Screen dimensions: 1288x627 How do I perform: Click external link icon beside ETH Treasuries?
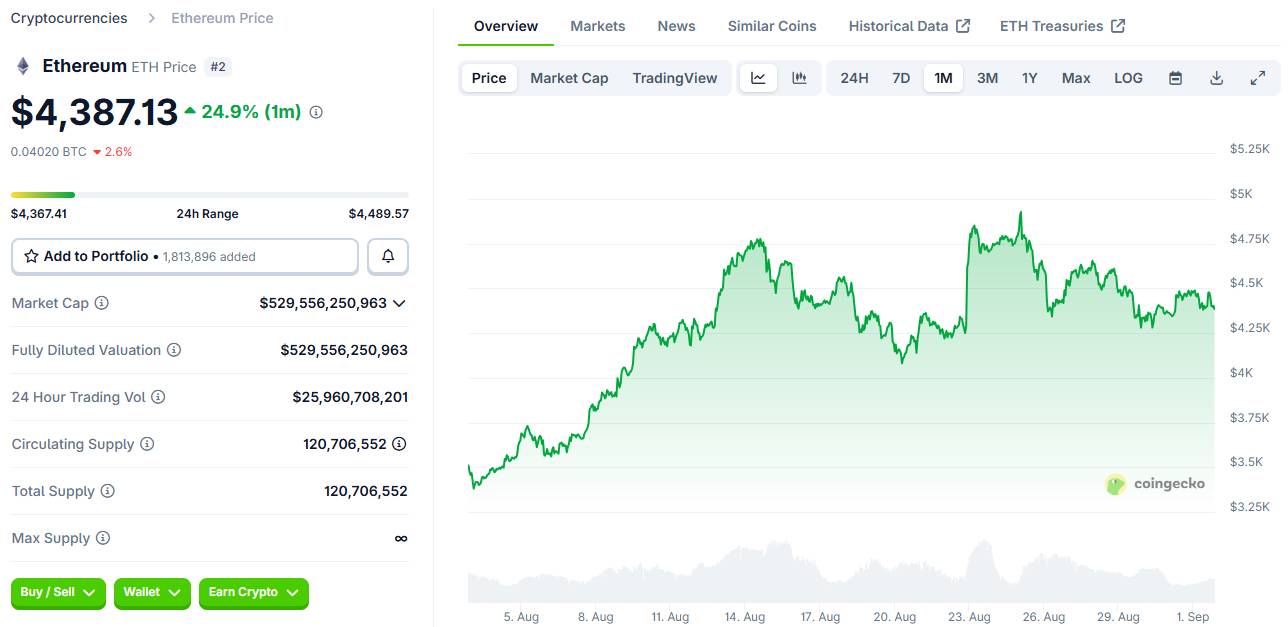tap(1118, 26)
